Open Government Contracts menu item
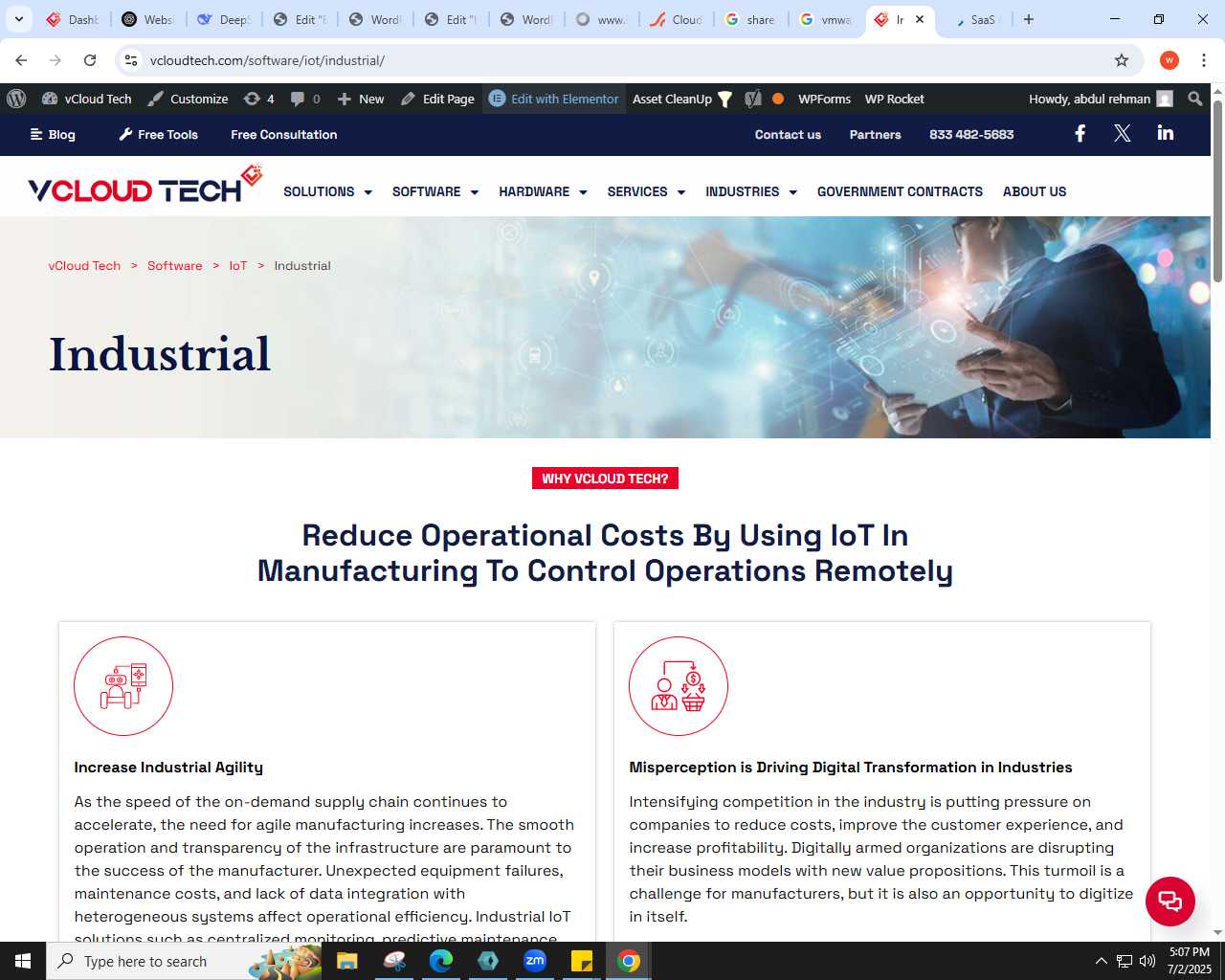The height and width of the screenshot is (980, 1225). pos(900,191)
